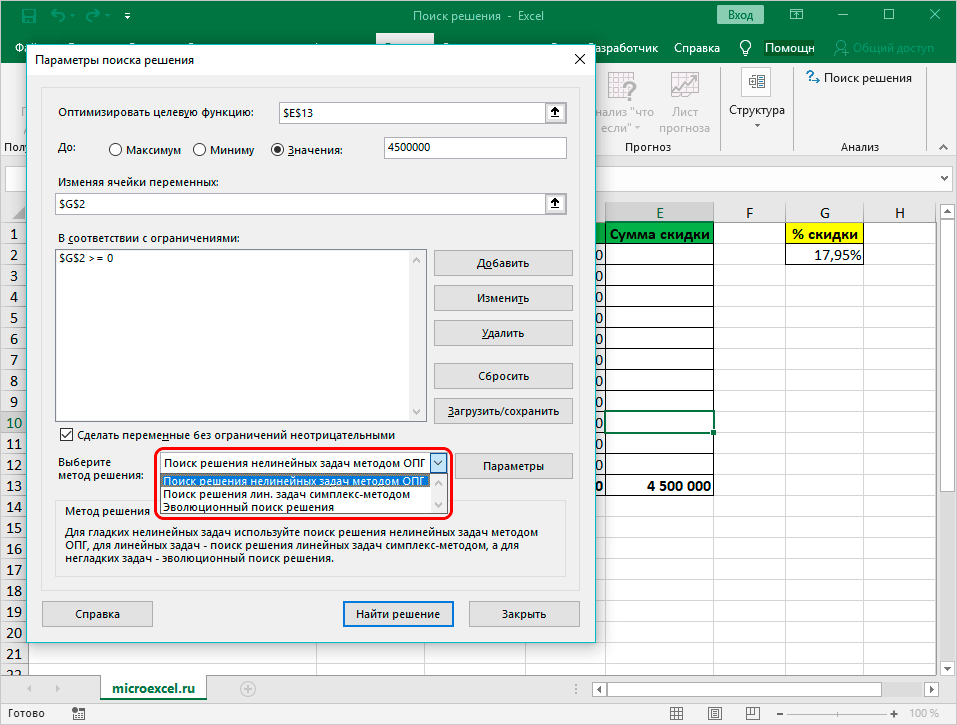Click the lightbulb Помощник icon
The width and height of the screenshot is (957, 725).
745,48
